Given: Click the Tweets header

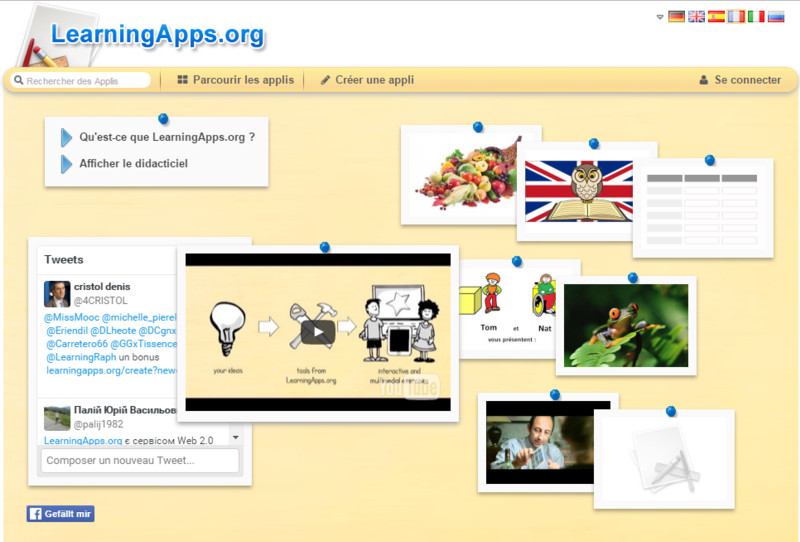Looking at the screenshot, I should coord(64,259).
